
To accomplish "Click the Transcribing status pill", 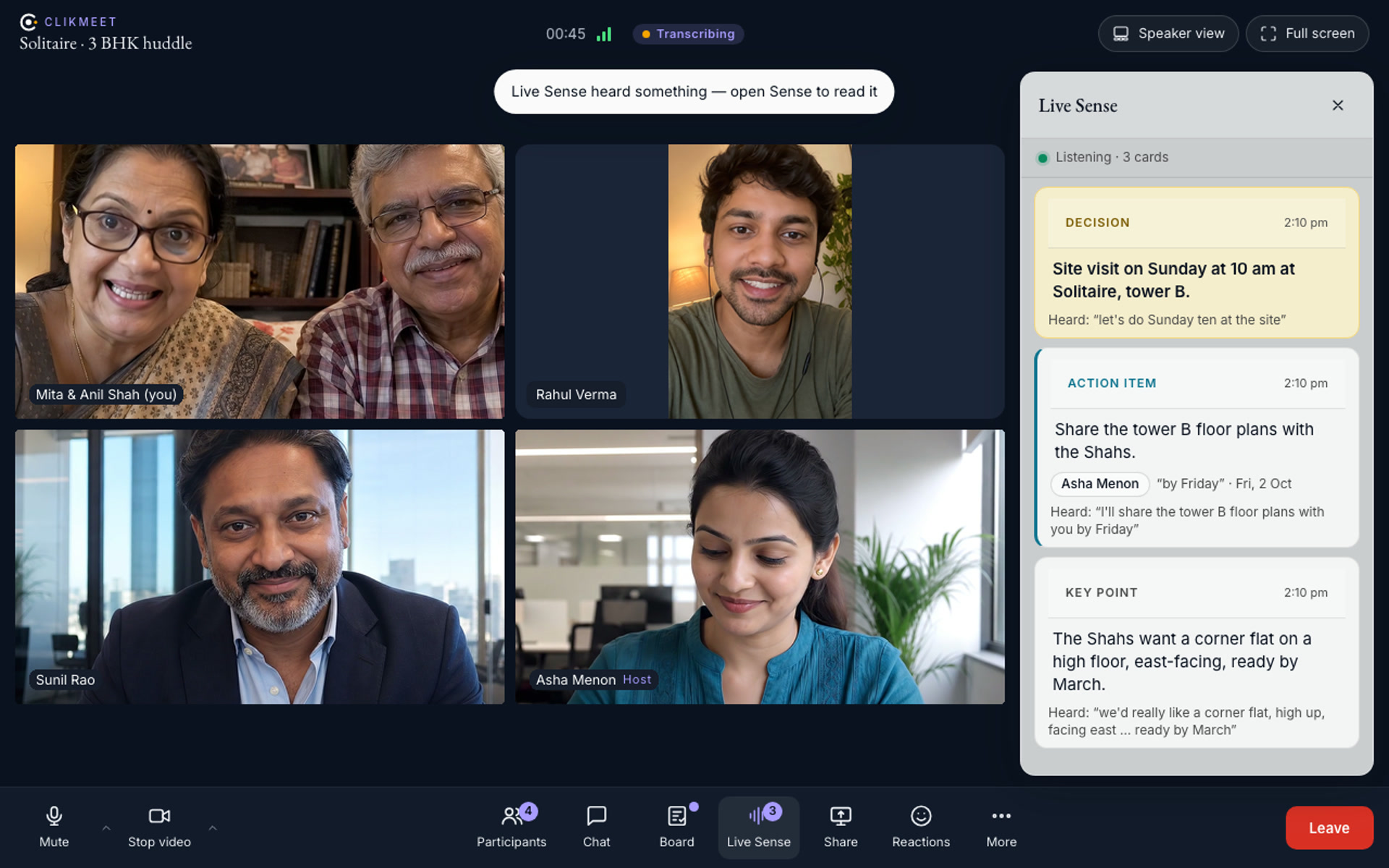I will point(688,34).
